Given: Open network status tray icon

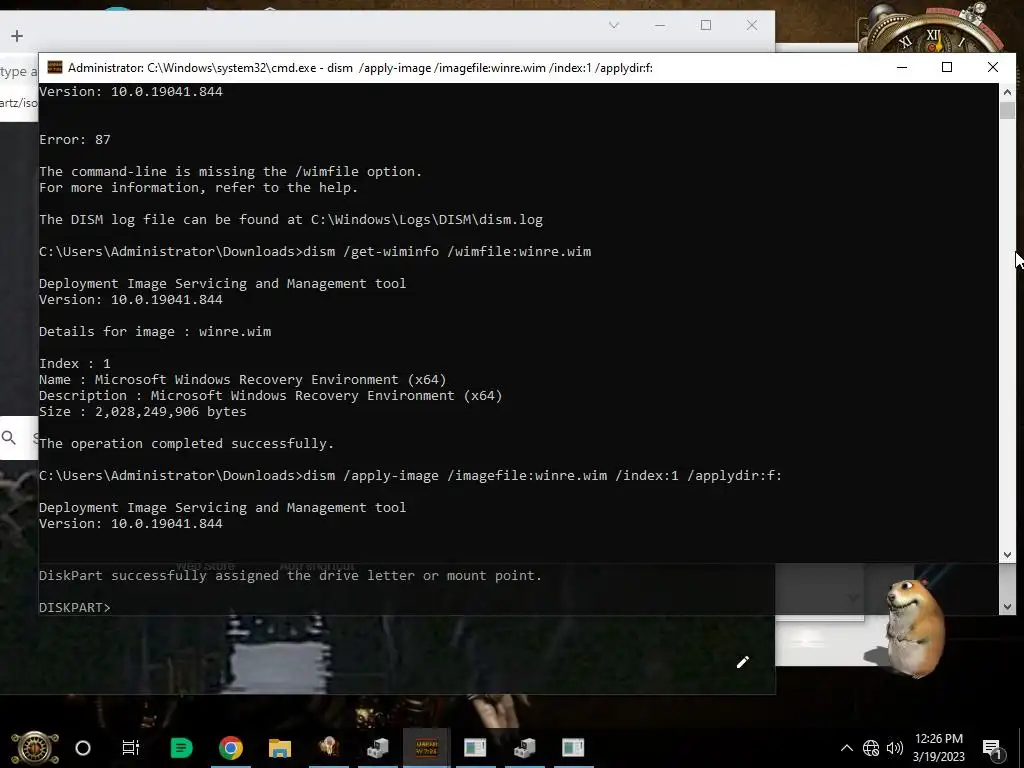Looking at the screenshot, I should 871,748.
